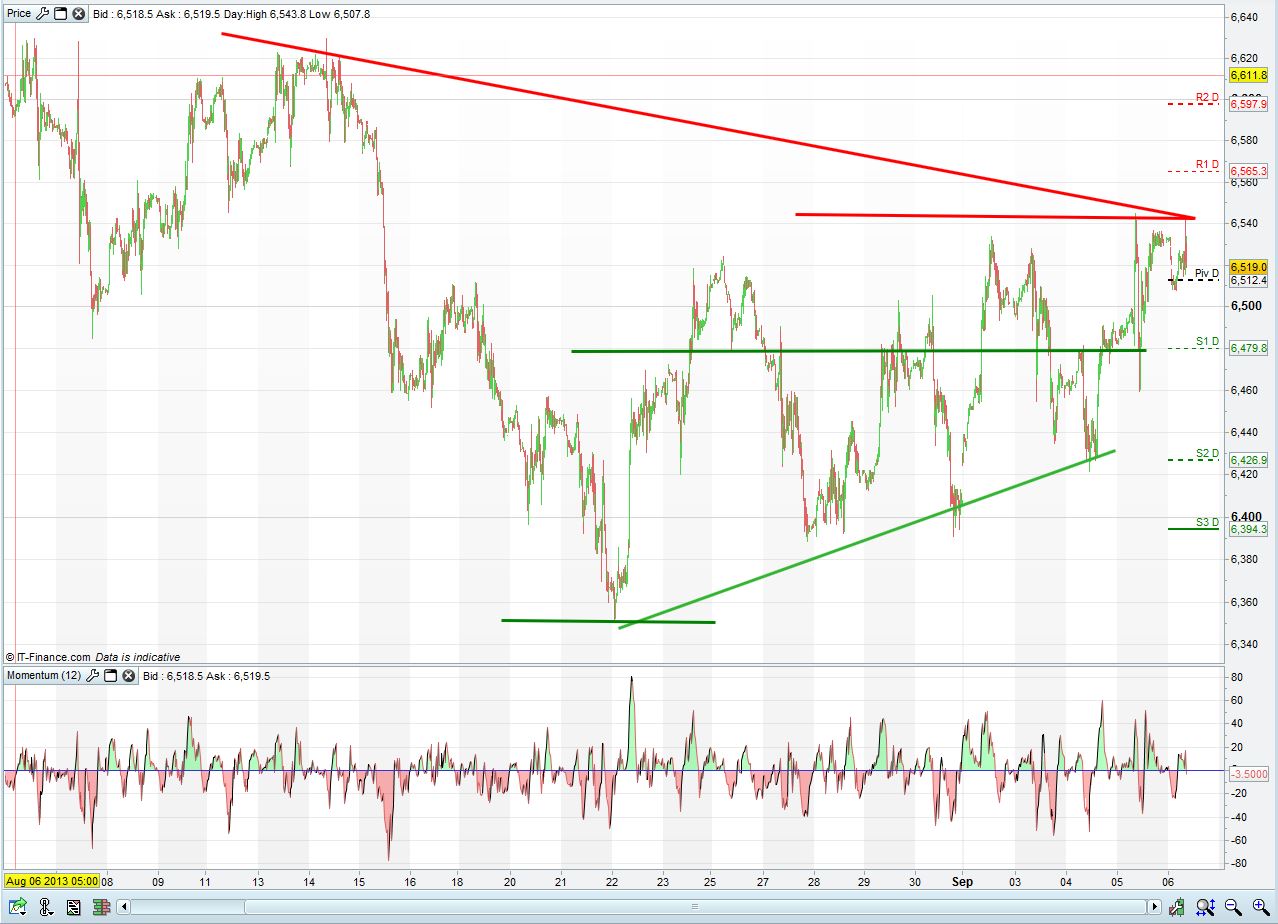Screen dimensions: 1278x924
Task: Click the horizontal time scrollbar thumb
Action: [x=694, y=908]
